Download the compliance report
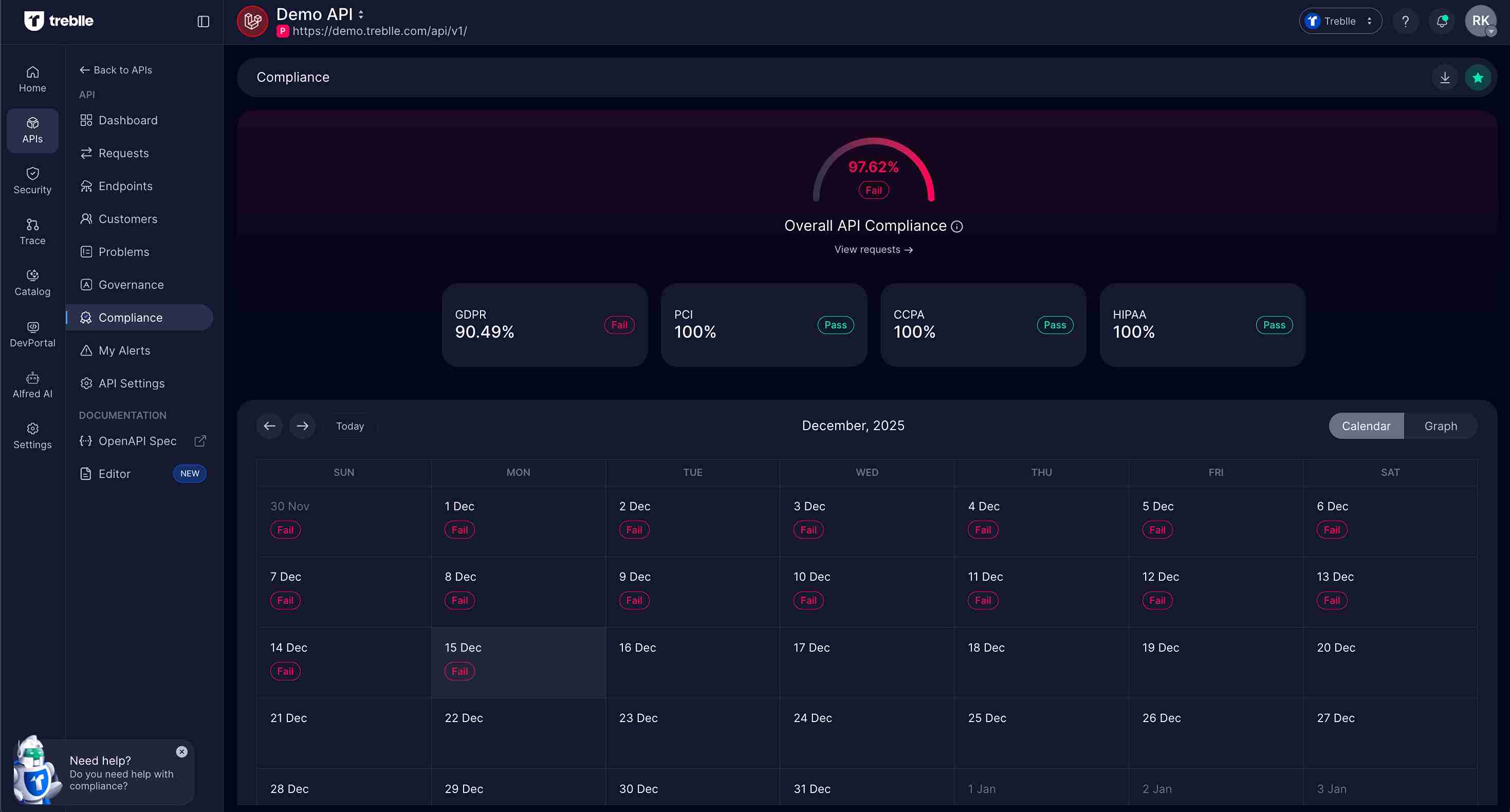 point(1446,77)
